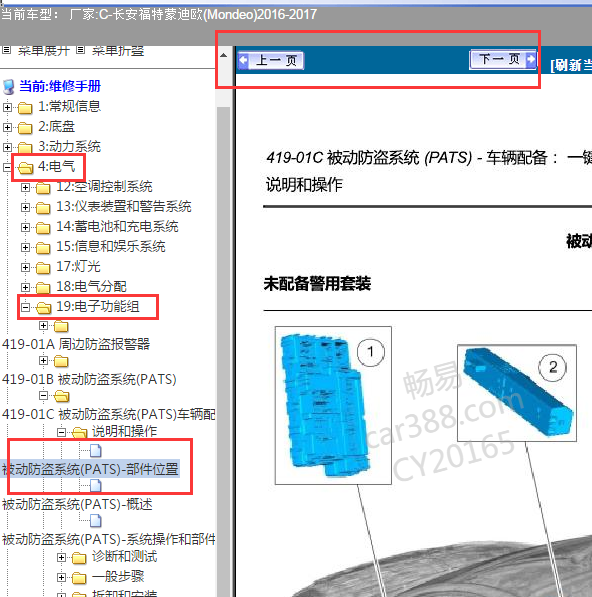Viewport: 592px width, 597px height.
Task: Collapse the 19:电子功能组 node
Action: point(26,307)
